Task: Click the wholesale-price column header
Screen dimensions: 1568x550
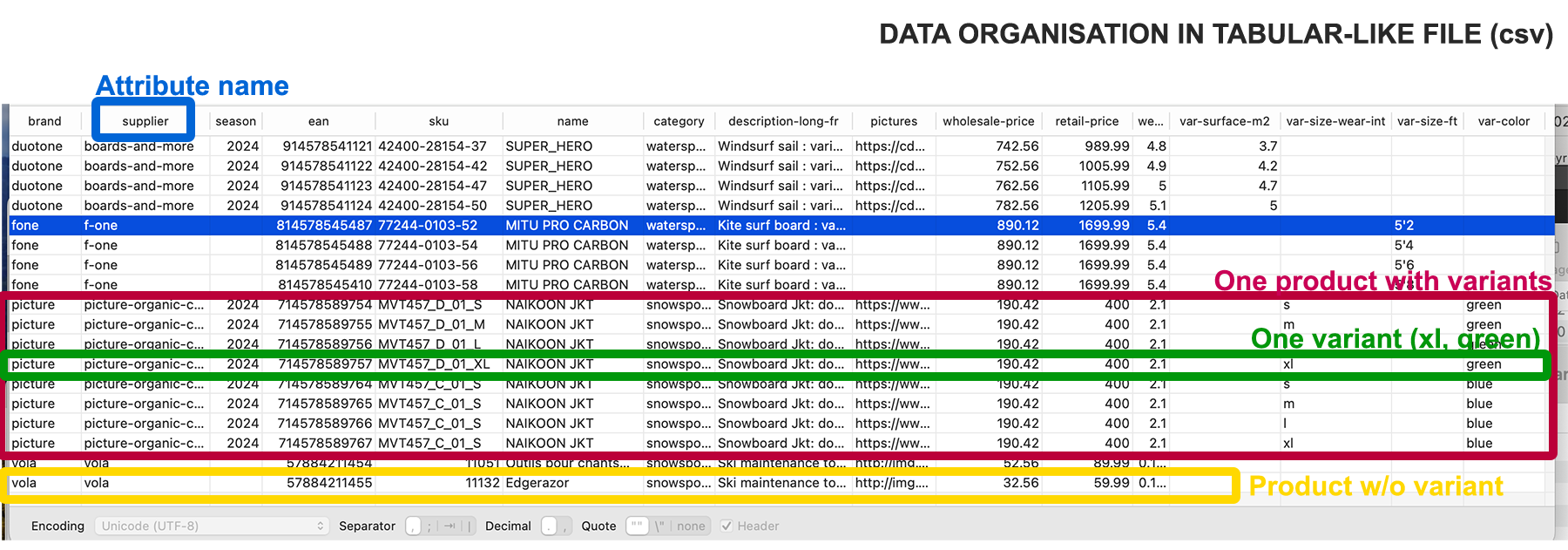Action: (x=988, y=121)
